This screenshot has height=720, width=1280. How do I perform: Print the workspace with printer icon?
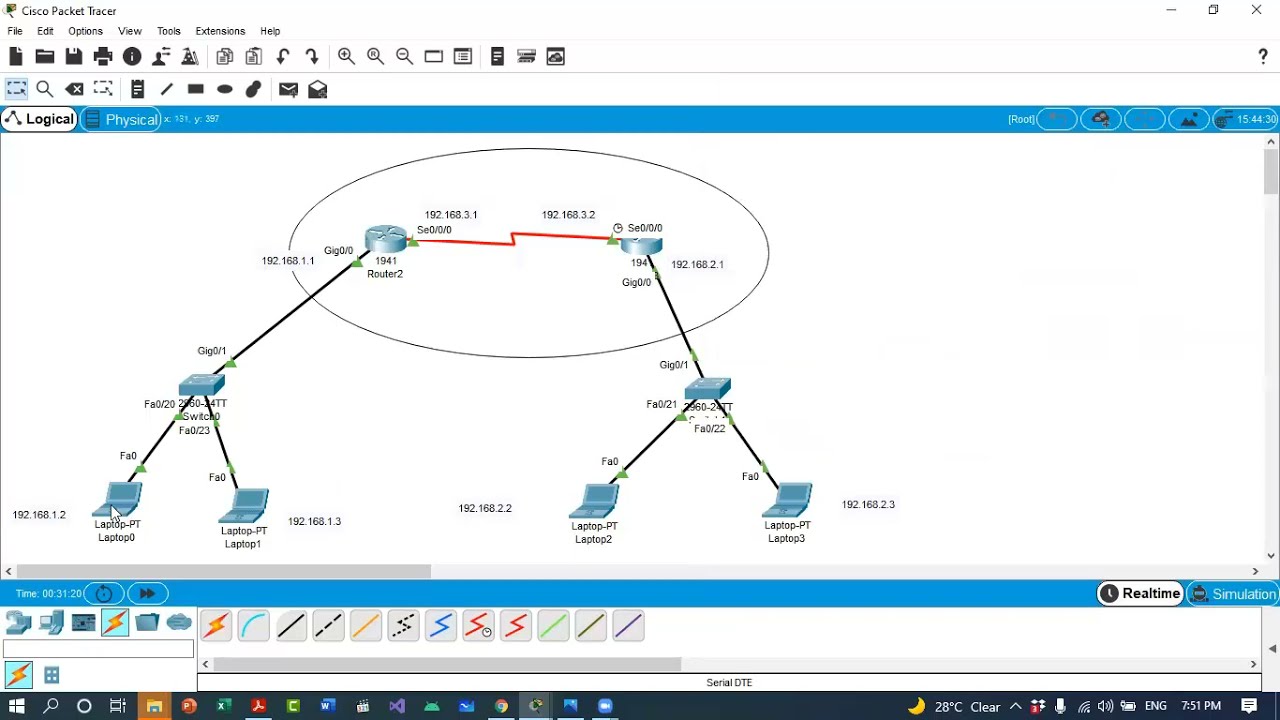(x=103, y=57)
